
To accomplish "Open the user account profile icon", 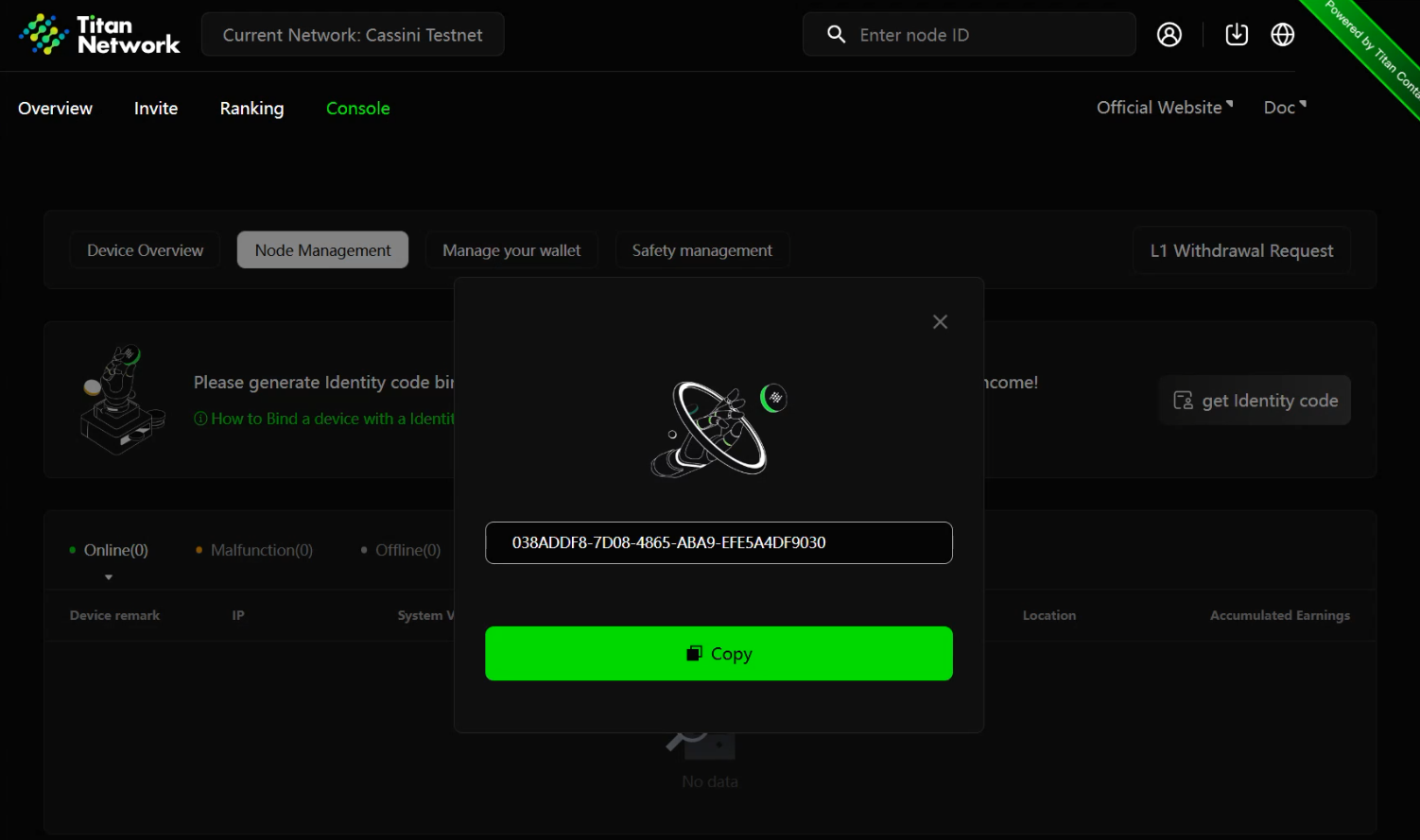I will [1169, 35].
